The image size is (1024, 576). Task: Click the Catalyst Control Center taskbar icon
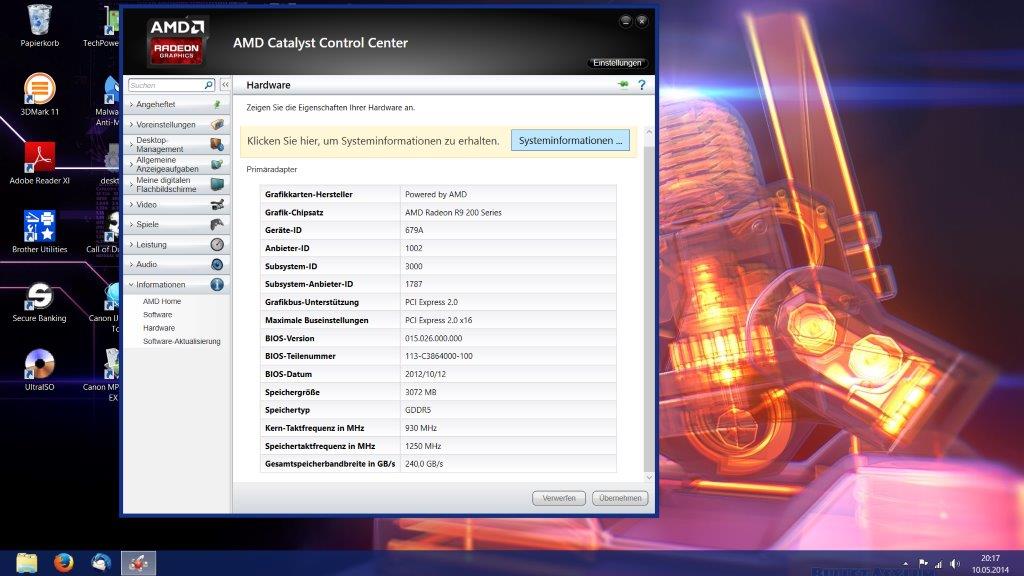click(x=138, y=563)
